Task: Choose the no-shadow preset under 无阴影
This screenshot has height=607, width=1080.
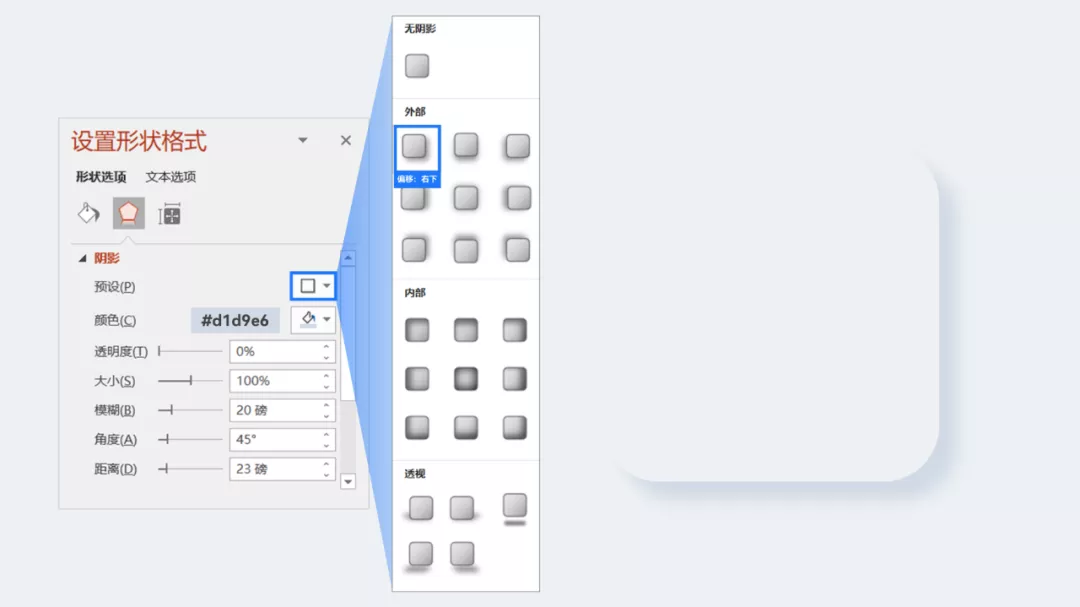Action: click(417, 66)
